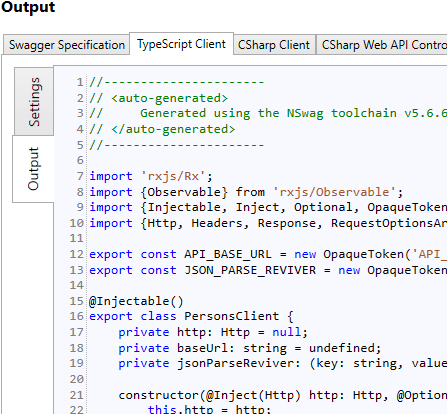The width and height of the screenshot is (447, 414).
Task: Click the private http: Http line
Action: point(213,332)
